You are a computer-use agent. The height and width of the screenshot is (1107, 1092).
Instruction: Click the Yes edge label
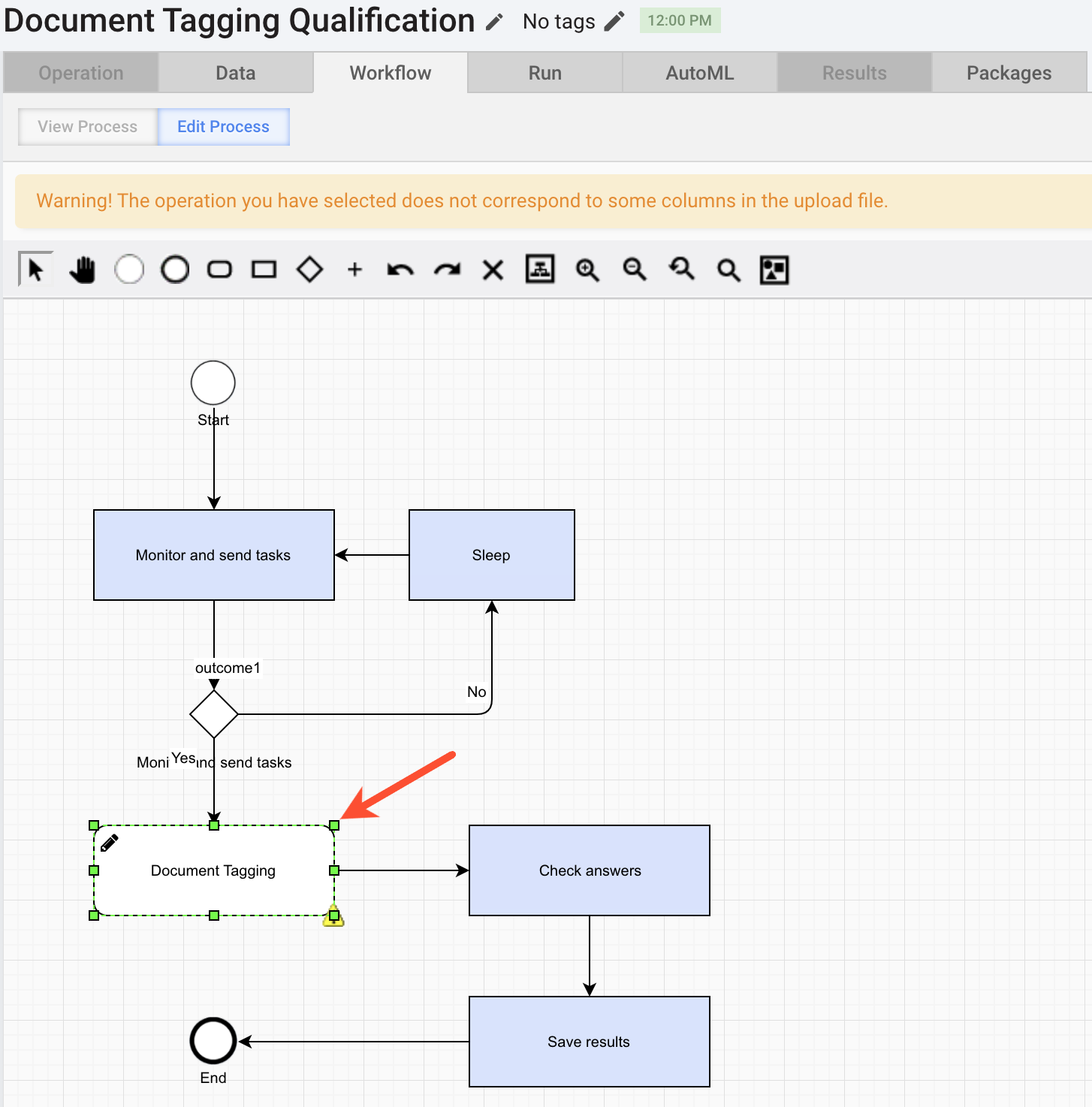[x=183, y=758]
